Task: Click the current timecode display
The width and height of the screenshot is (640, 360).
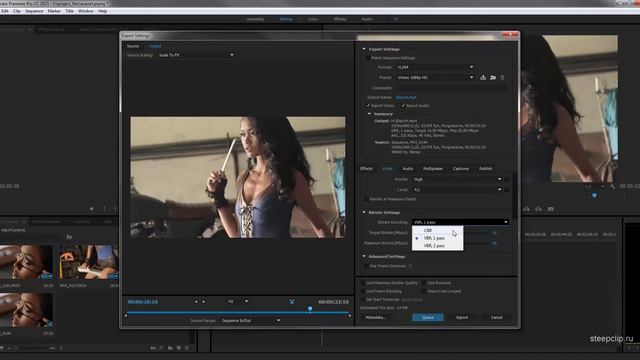Action: (x=143, y=302)
